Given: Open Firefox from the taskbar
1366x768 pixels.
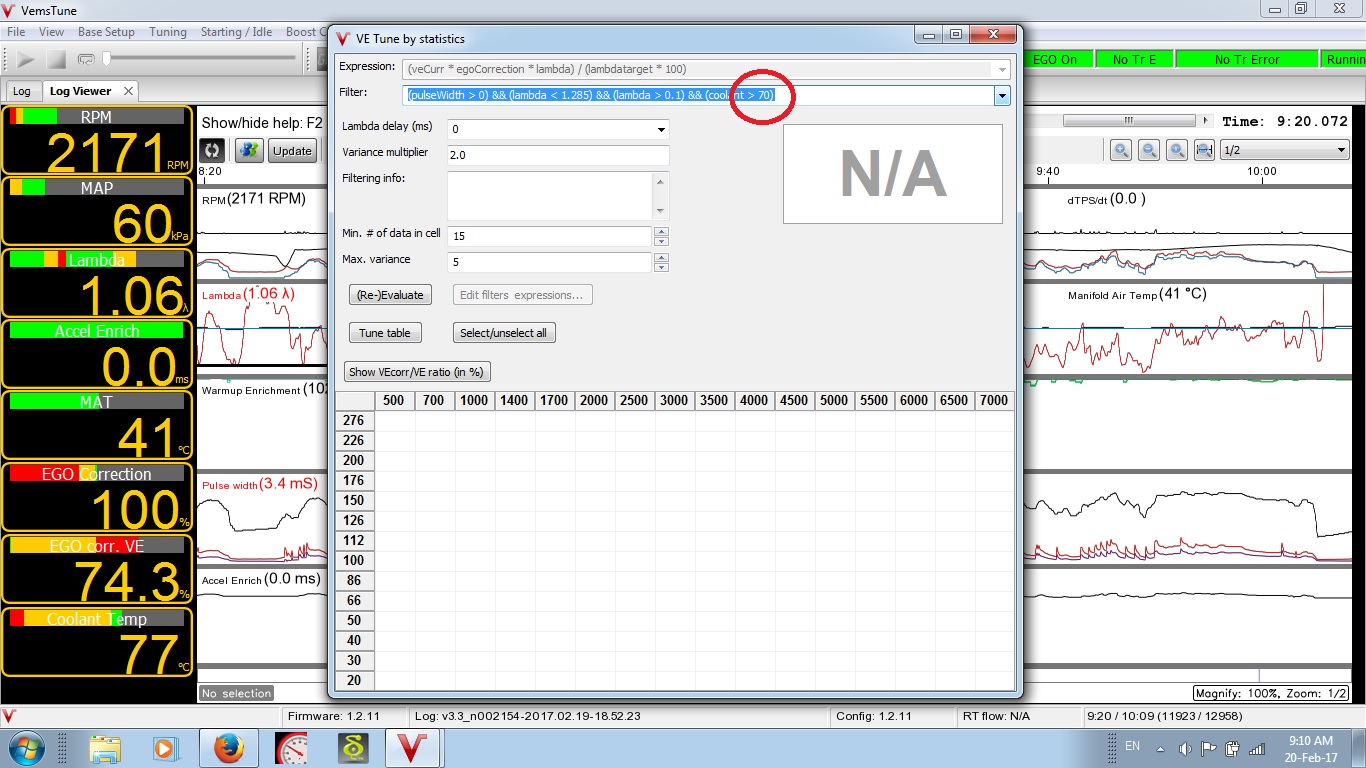Looking at the screenshot, I should [228, 748].
